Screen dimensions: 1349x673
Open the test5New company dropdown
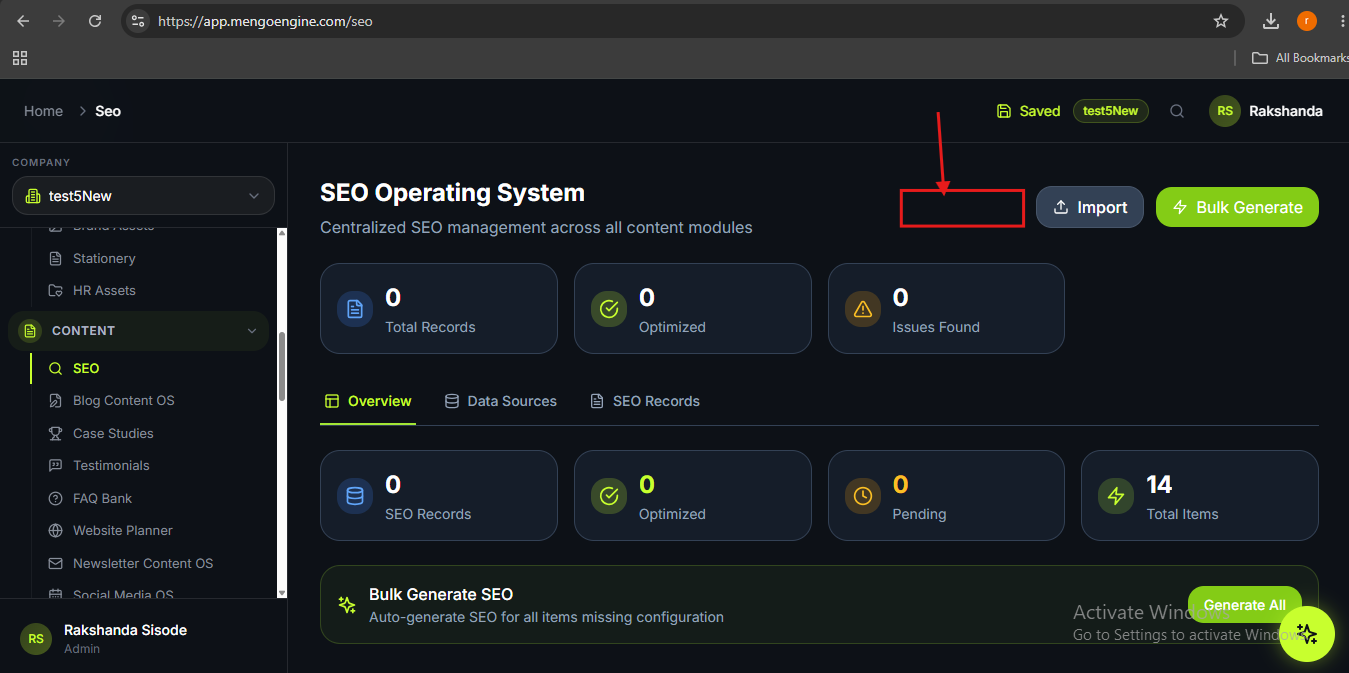coord(143,196)
